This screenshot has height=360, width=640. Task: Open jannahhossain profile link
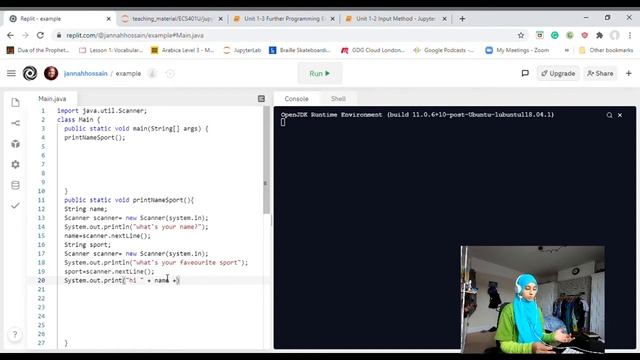[x=85, y=73]
